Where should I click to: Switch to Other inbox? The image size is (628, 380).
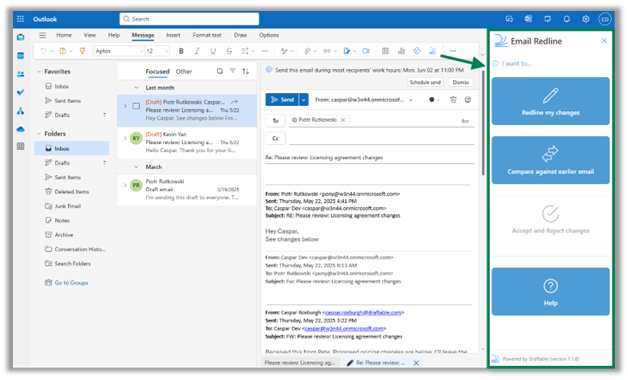tap(184, 71)
